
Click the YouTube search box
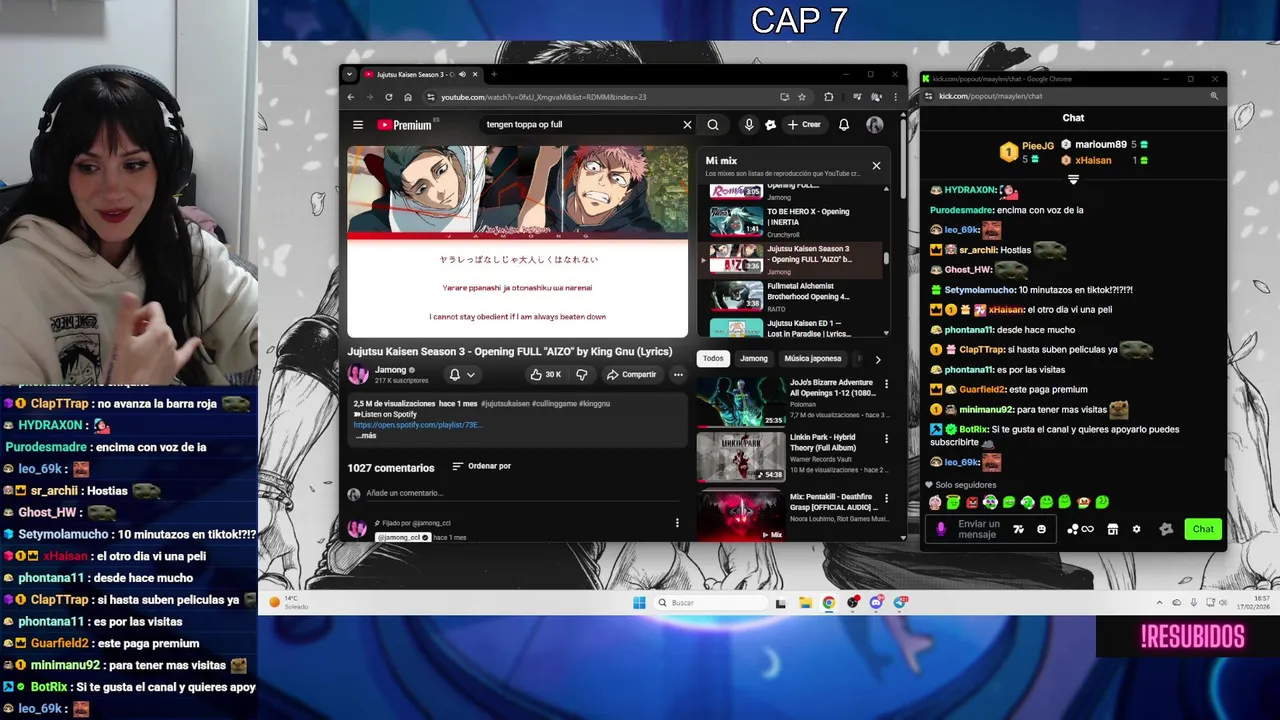pyautogui.click(x=580, y=125)
